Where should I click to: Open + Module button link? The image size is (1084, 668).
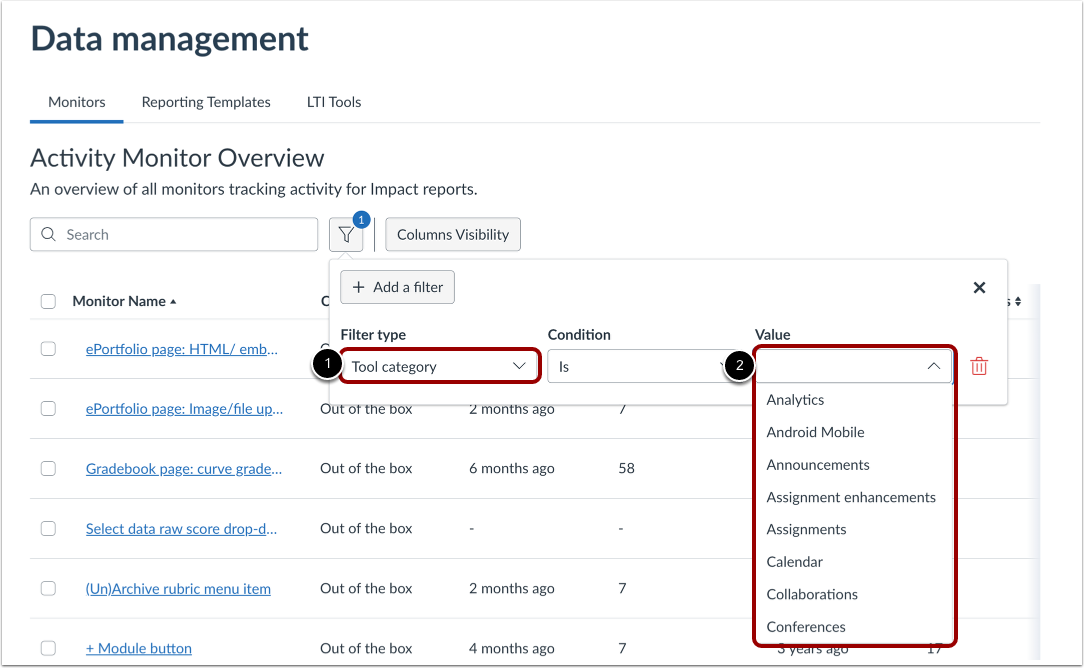(x=139, y=649)
